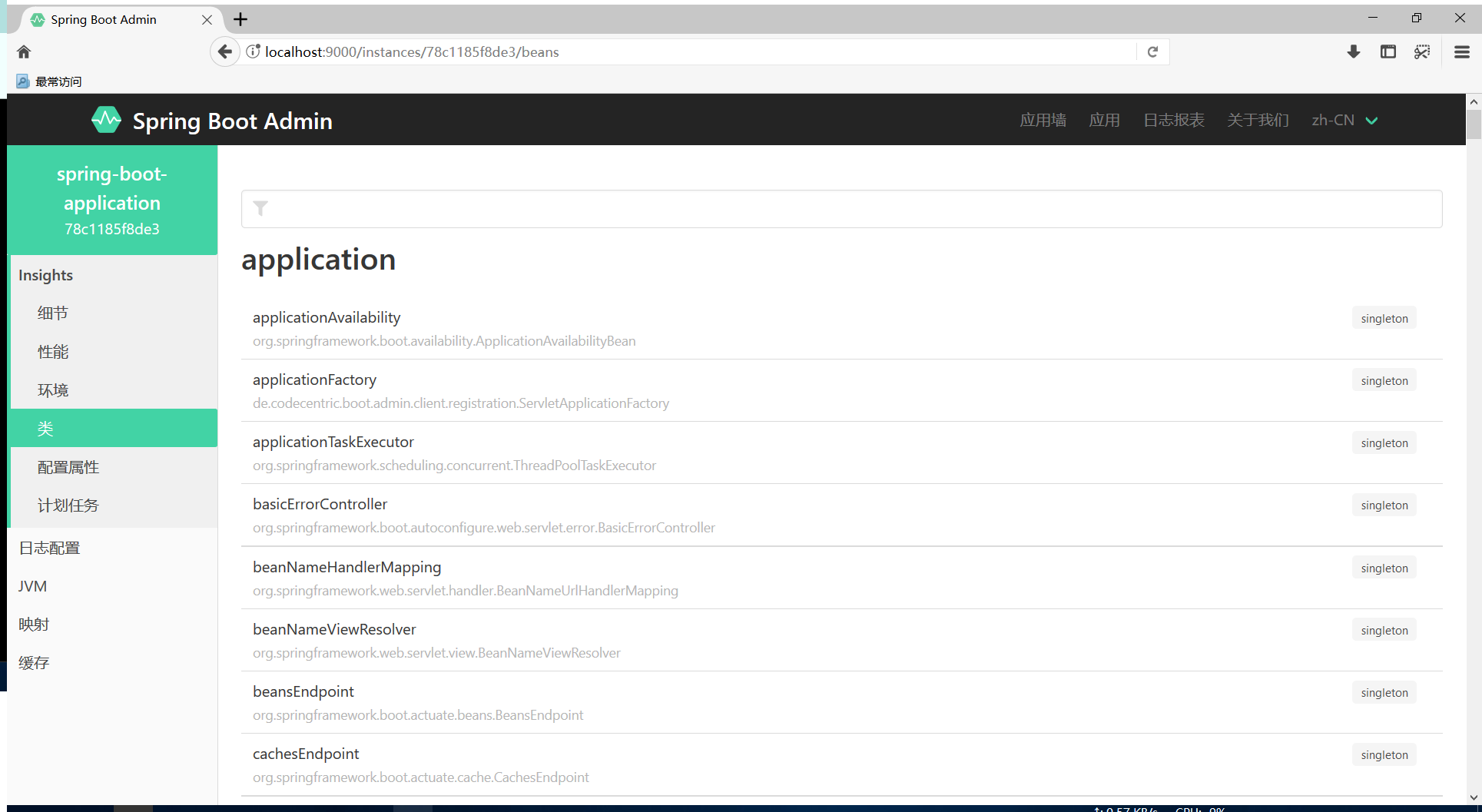The height and width of the screenshot is (812, 1482).
Task: Open the 日志配置 sidebar section
Action: click(114, 548)
